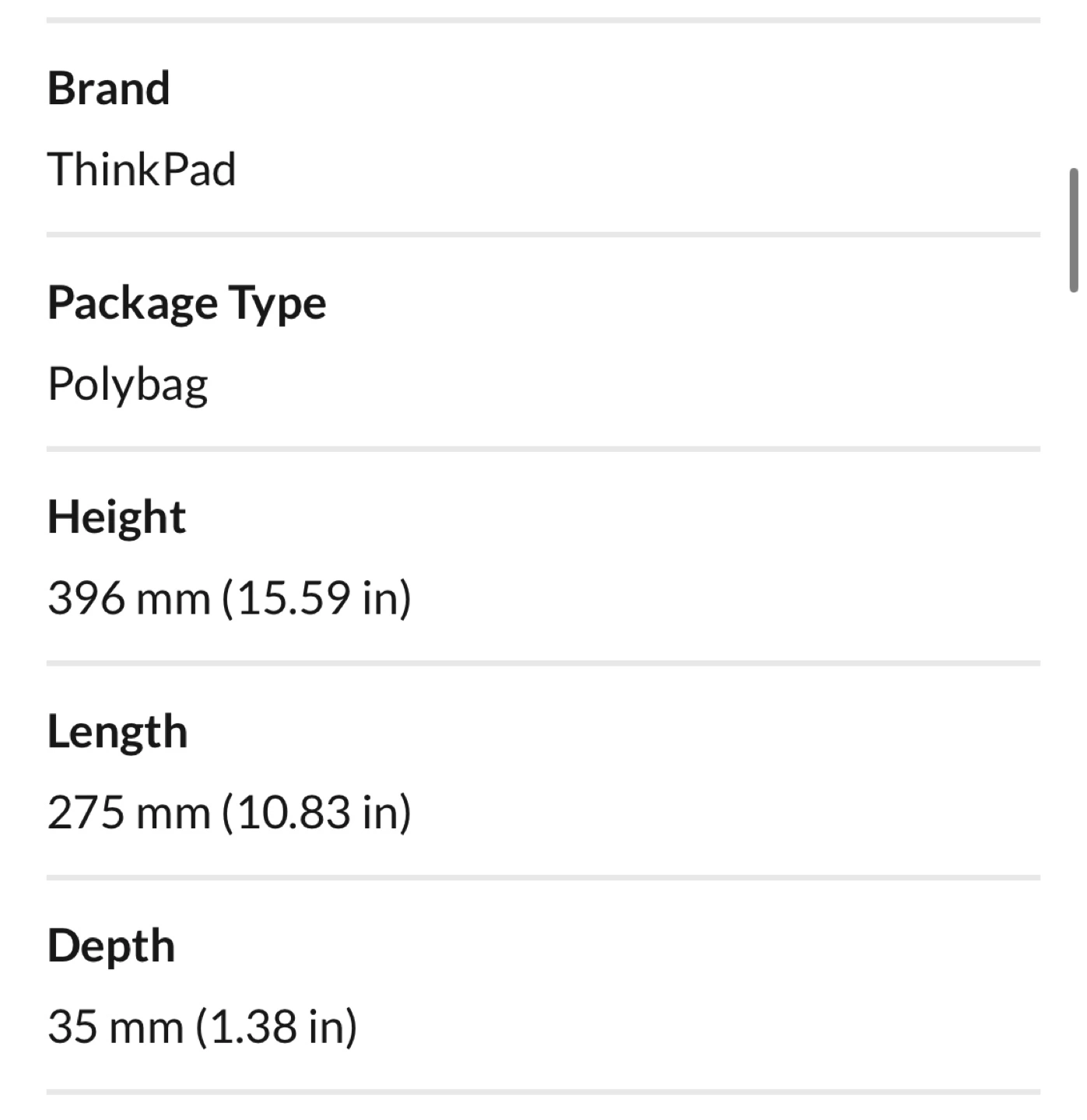Click the Length heading
Viewport: 1087px width, 1120px height.
[117, 732]
